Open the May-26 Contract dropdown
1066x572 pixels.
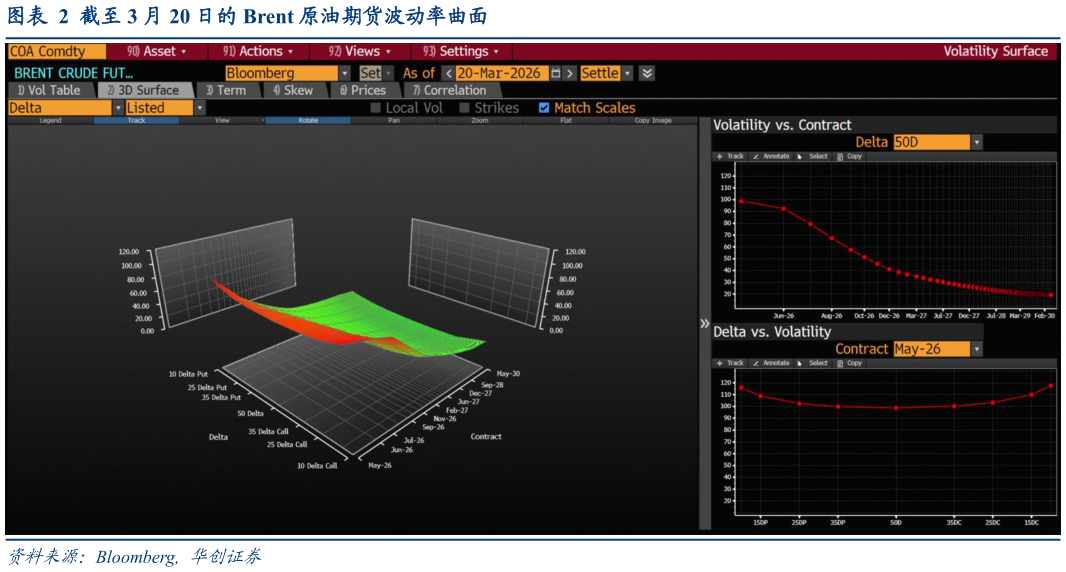[x=977, y=349]
